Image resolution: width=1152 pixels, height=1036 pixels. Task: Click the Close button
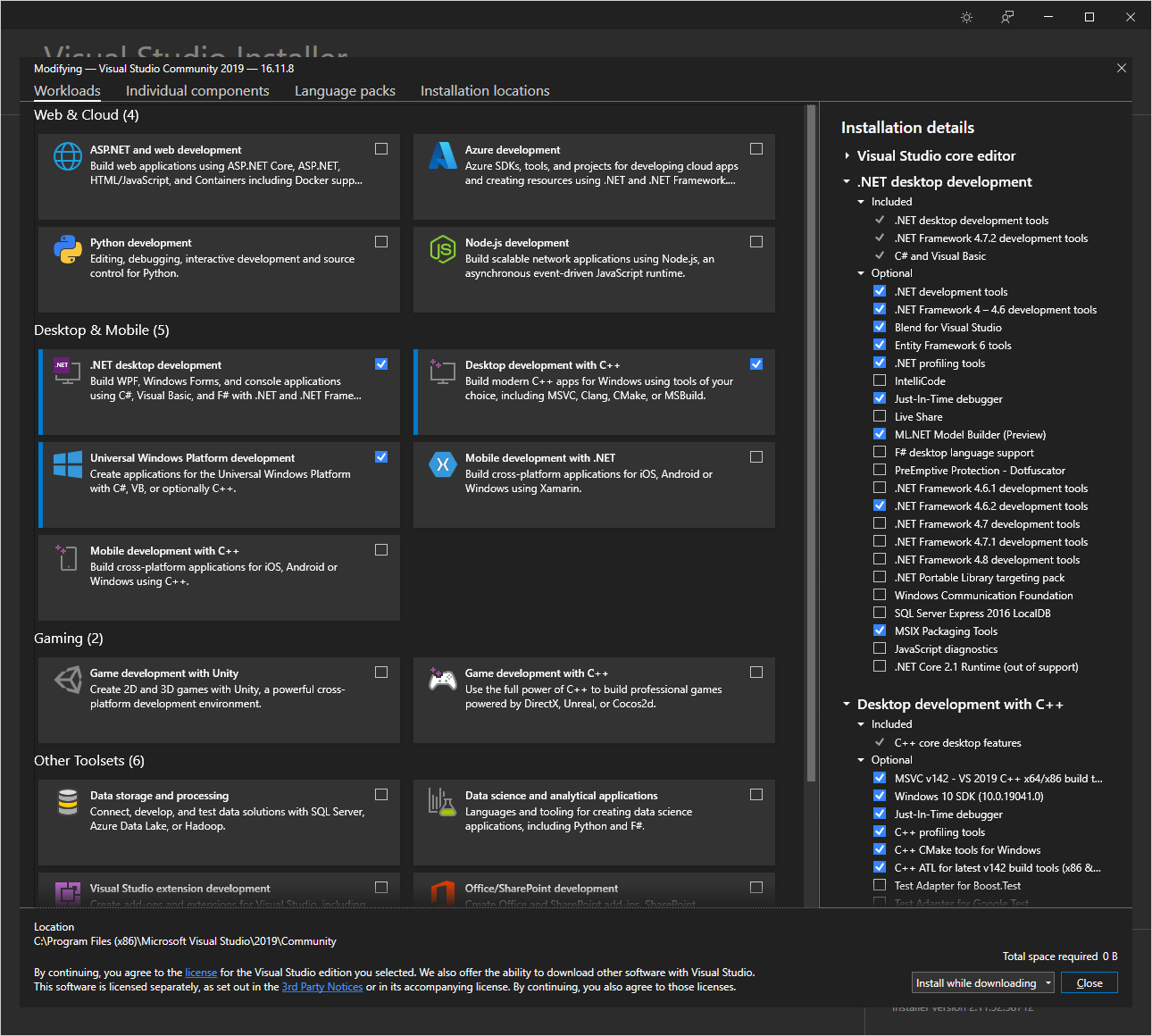coord(1089,983)
